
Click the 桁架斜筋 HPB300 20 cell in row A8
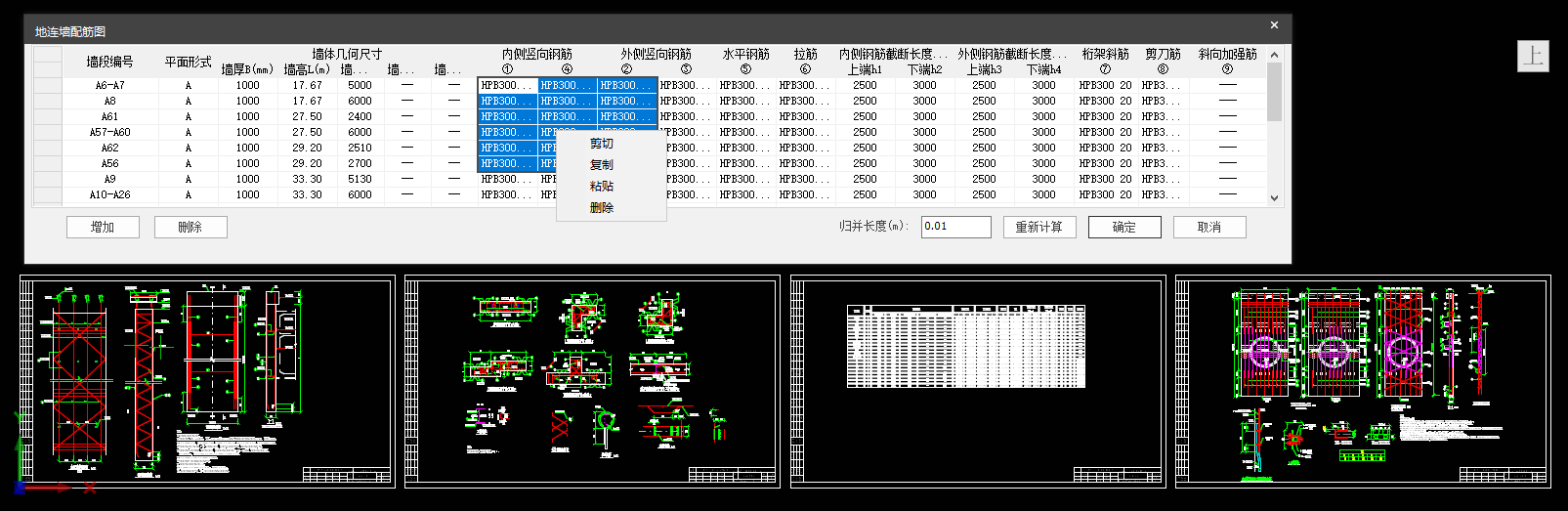[x=1105, y=102]
